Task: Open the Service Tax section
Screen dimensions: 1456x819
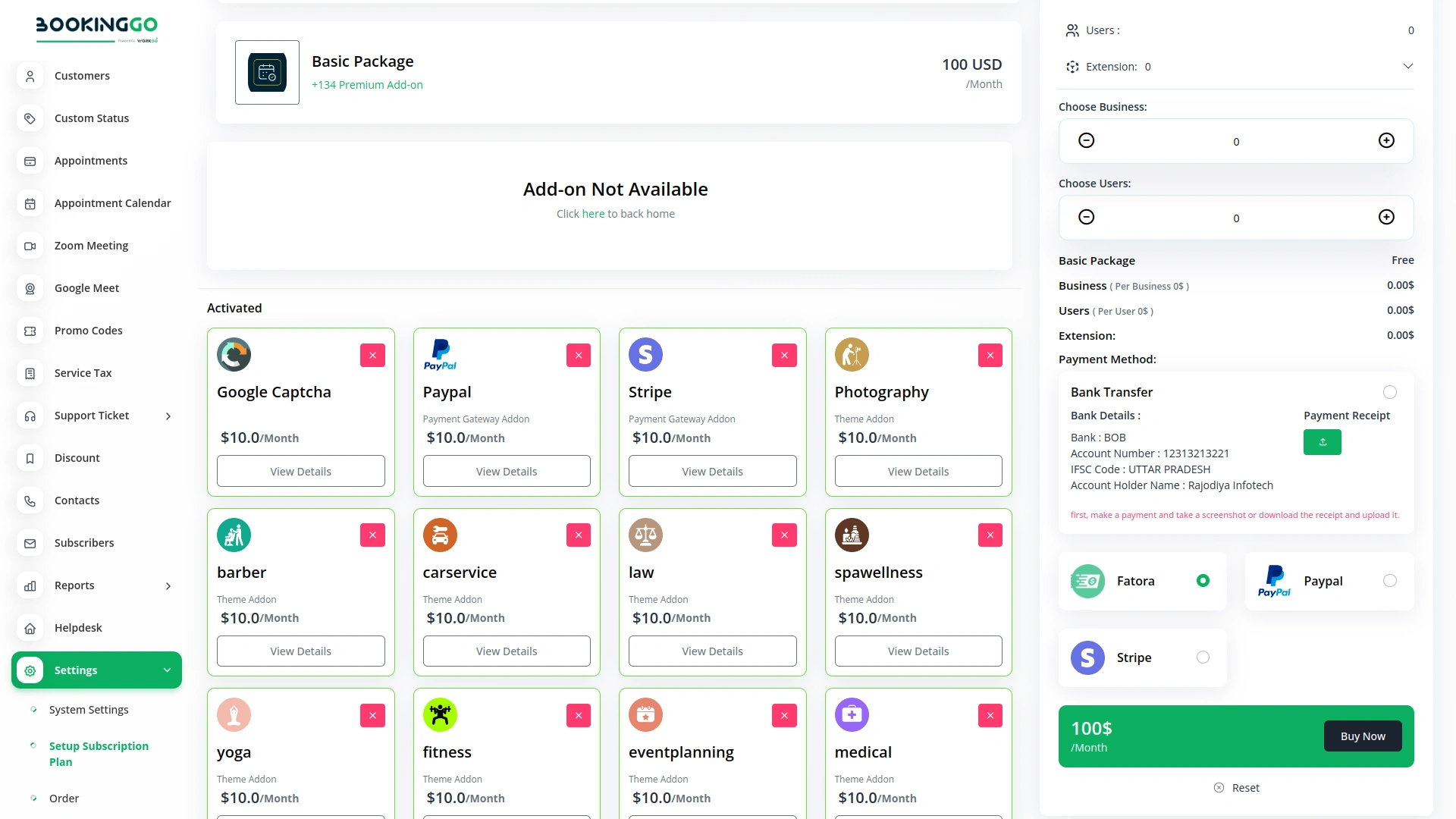Action: click(x=83, y=372)
